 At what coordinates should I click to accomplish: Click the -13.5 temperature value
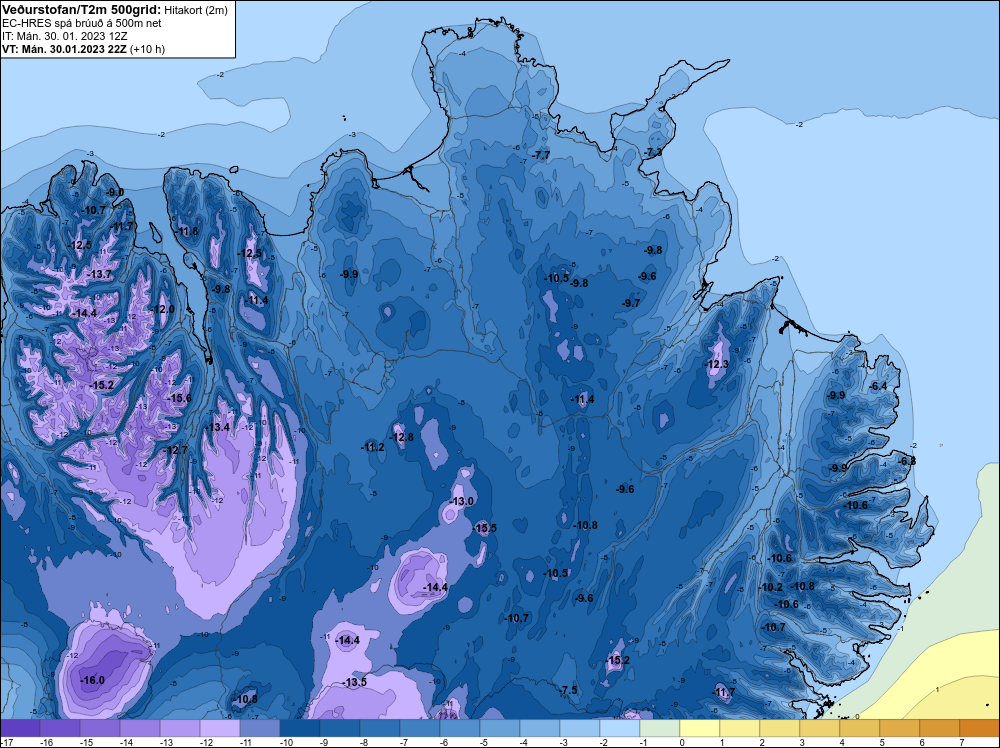(355, 682)
